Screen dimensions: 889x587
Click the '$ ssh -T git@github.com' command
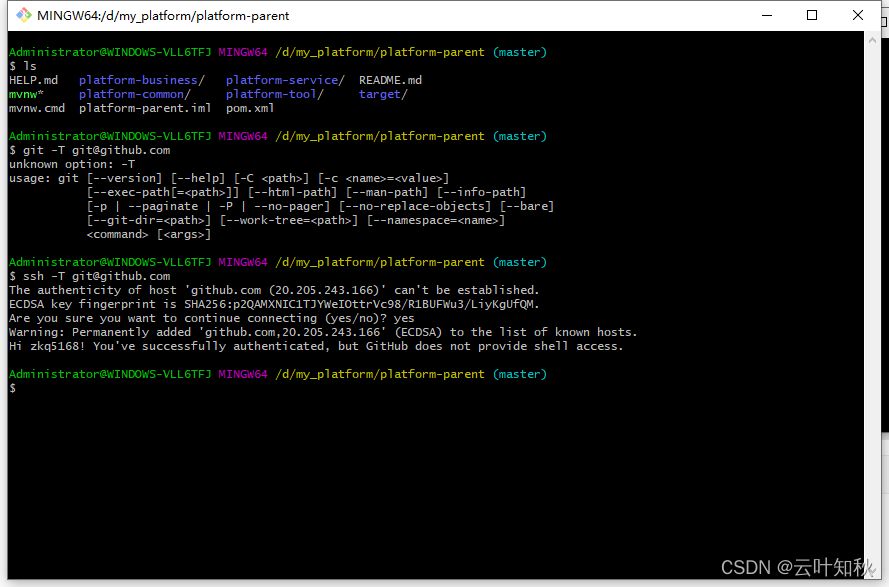[x=90, y=276]
